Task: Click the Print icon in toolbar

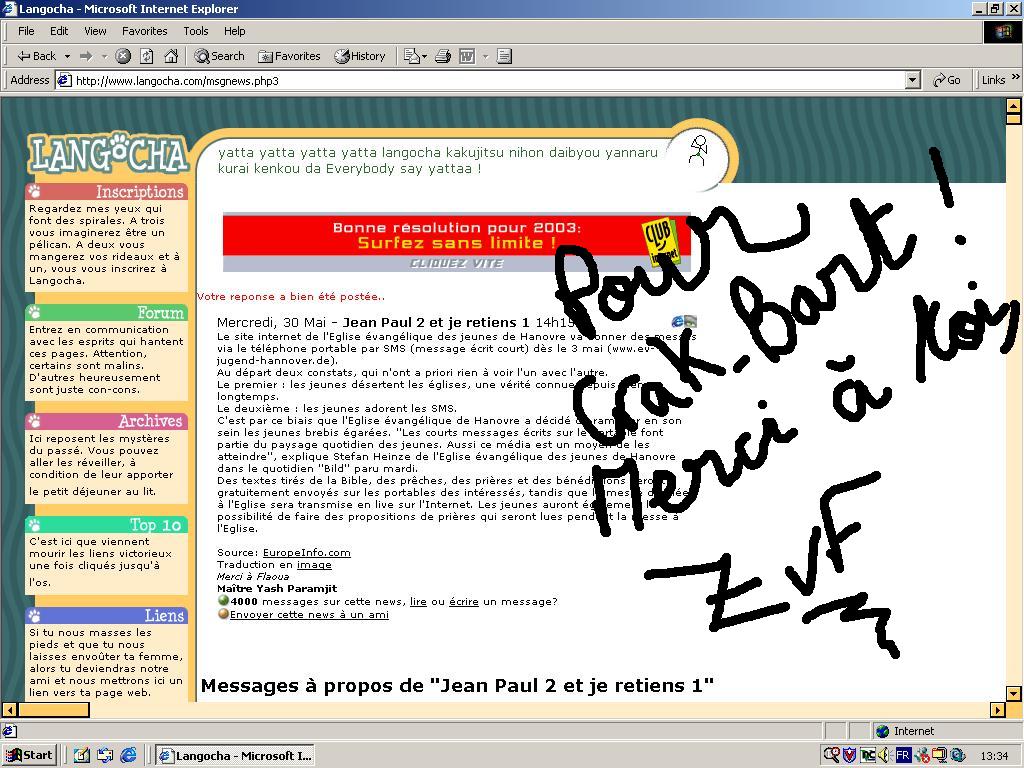Action: (x=443, y=56)
